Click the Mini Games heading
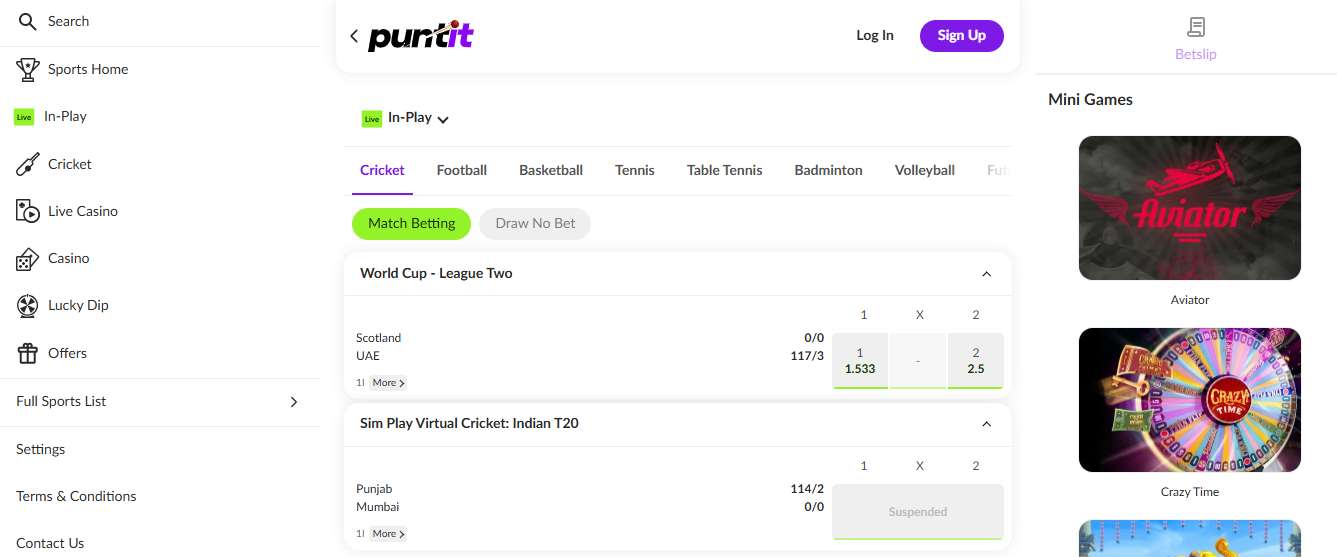Viewport: 1337px width, 557px height. point(1090,99)
